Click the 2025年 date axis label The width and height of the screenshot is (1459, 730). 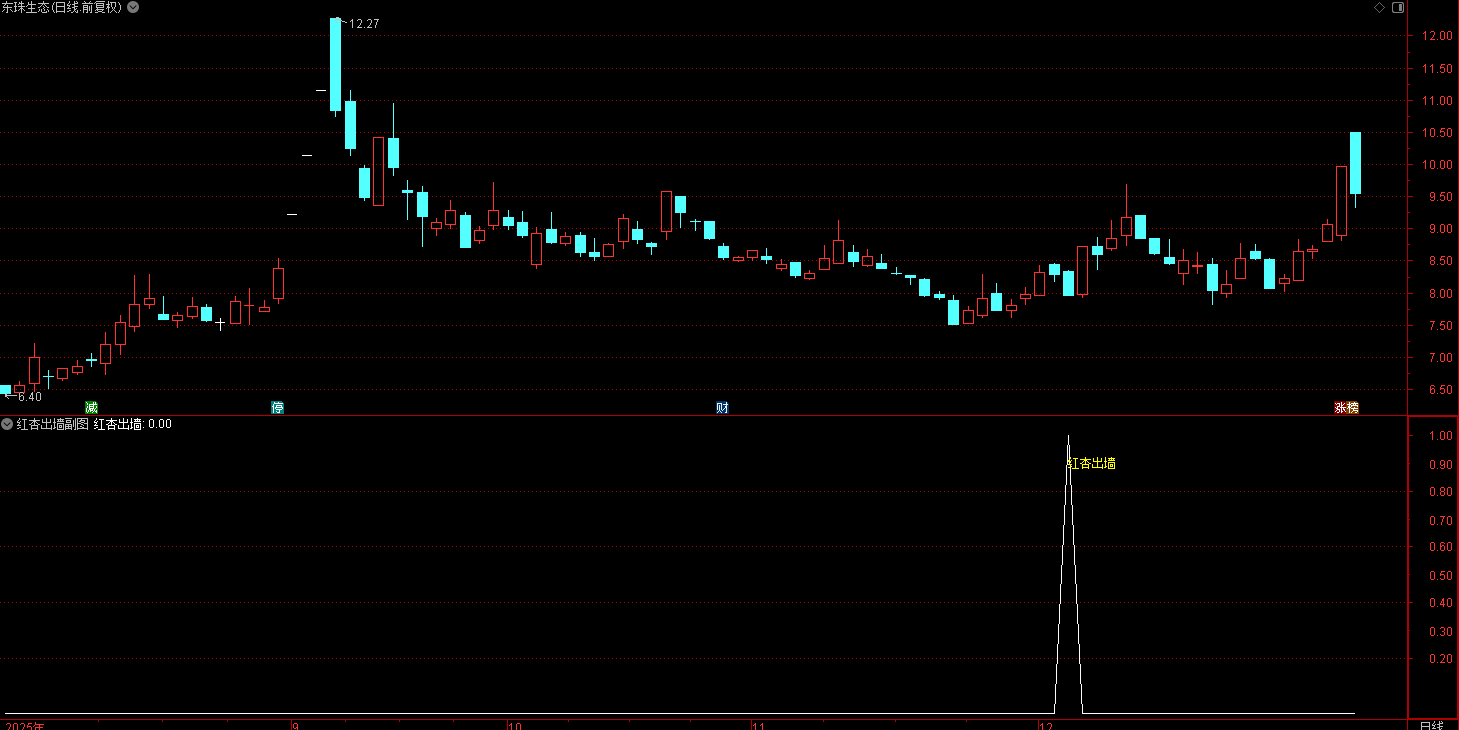[x=25, y=725]
